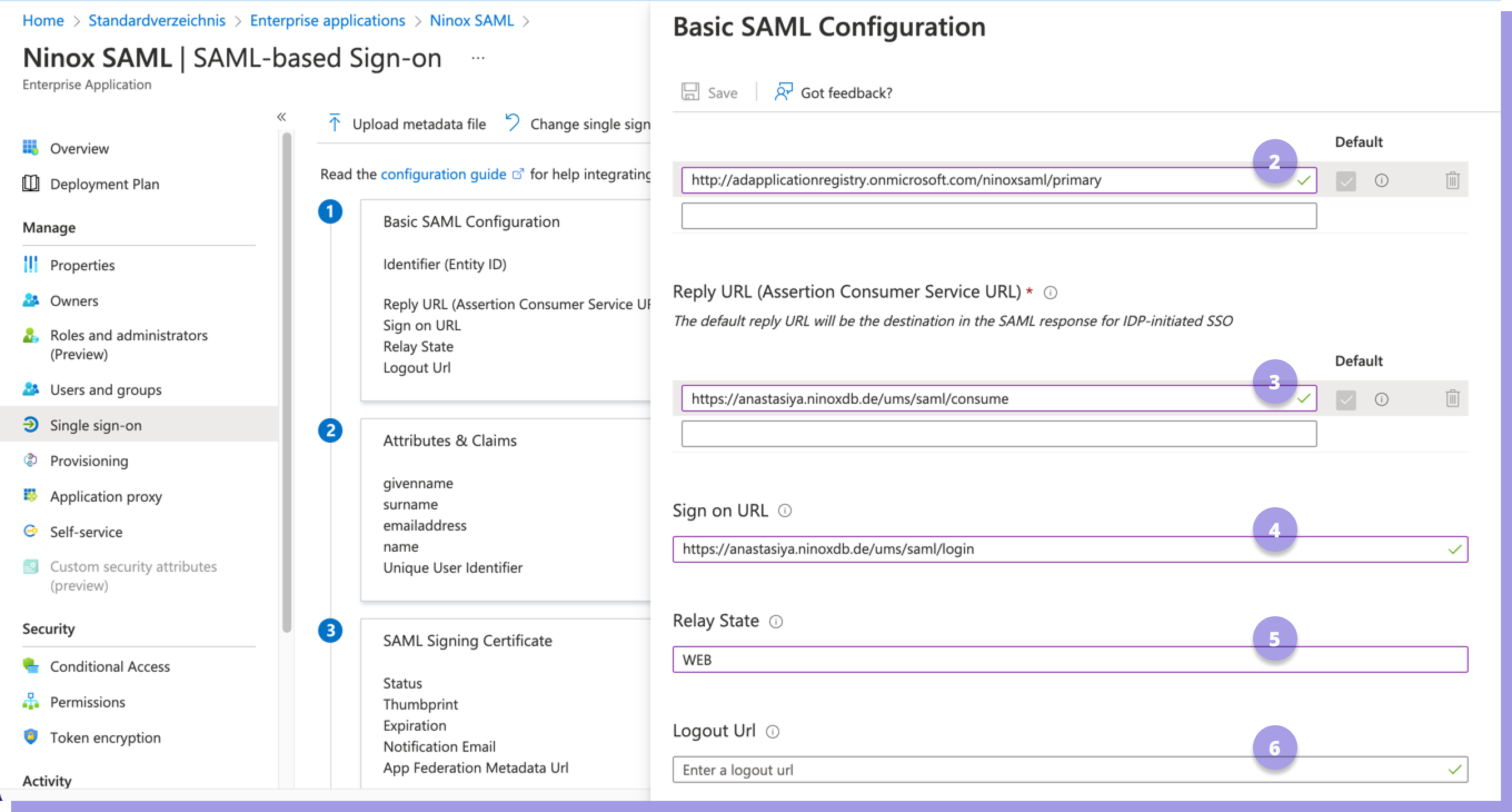Click Upload metadata file button text
The image size is (1512, 812).
point(419,124)
